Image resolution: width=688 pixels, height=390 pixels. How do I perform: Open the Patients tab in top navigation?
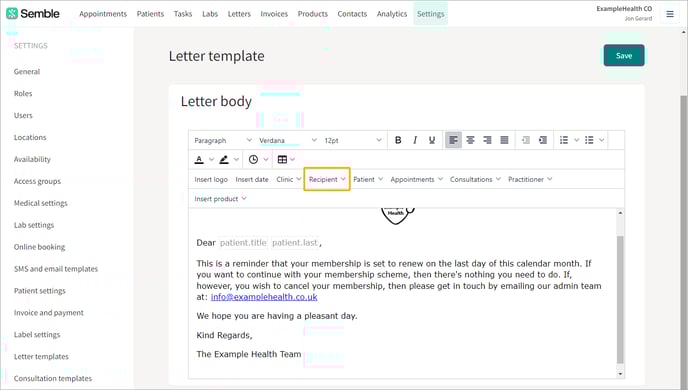[150, 14]
